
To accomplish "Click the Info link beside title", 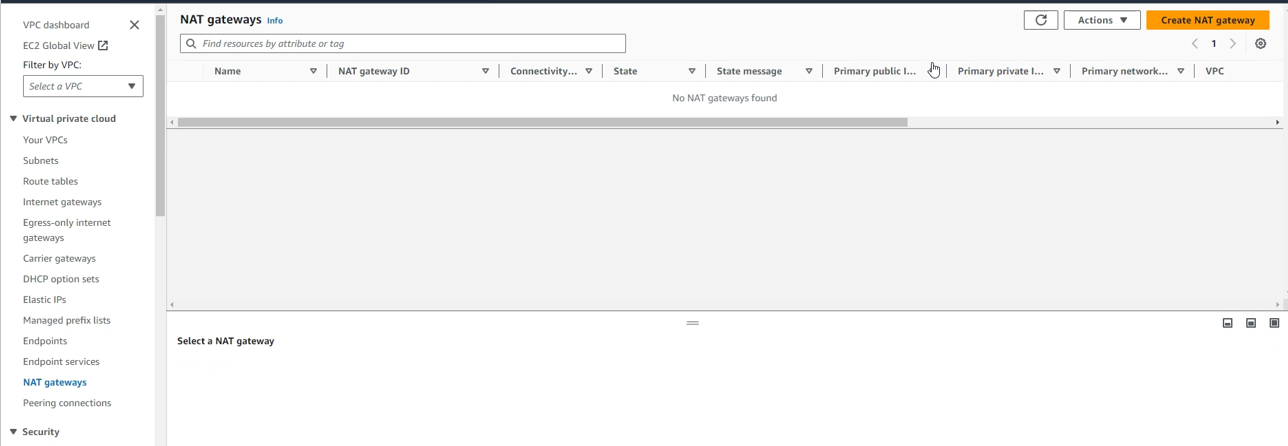I will 274,20.
